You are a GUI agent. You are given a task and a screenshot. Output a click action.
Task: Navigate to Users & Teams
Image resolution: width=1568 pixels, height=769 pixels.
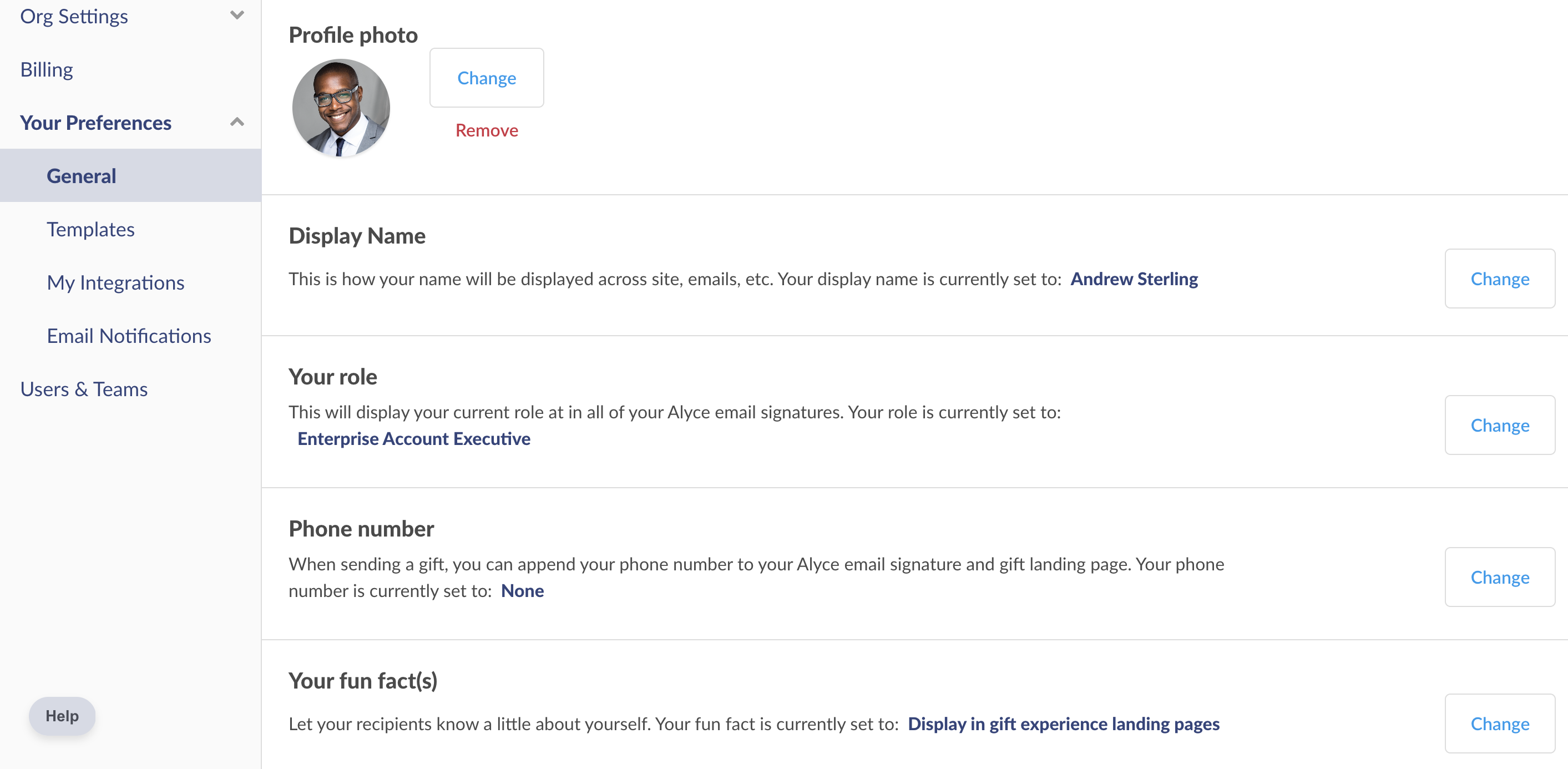[84, 389]
